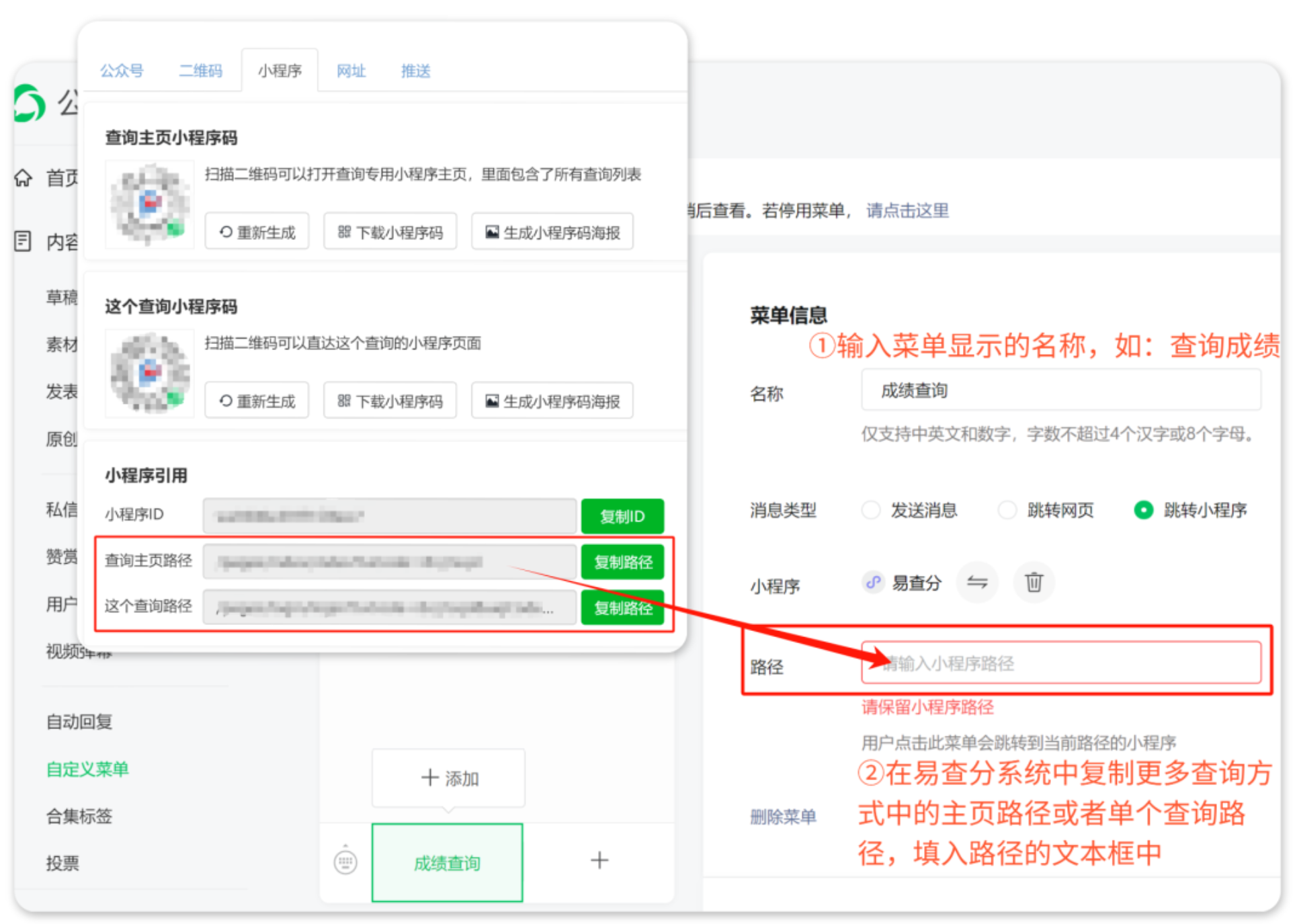1297x924 pixels.
Task: Click the 易查分 mini program link icon
Action: 873,582
